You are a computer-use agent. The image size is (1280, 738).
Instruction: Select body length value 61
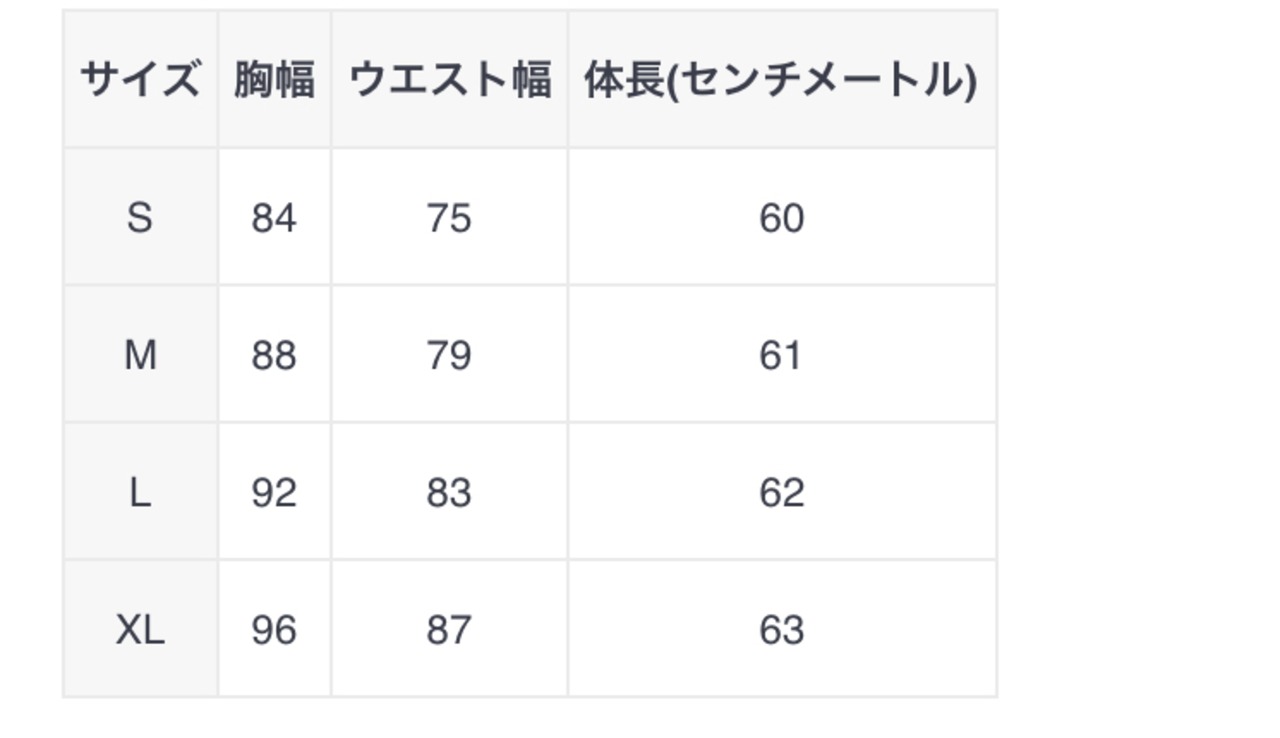(x=781, y=354)
